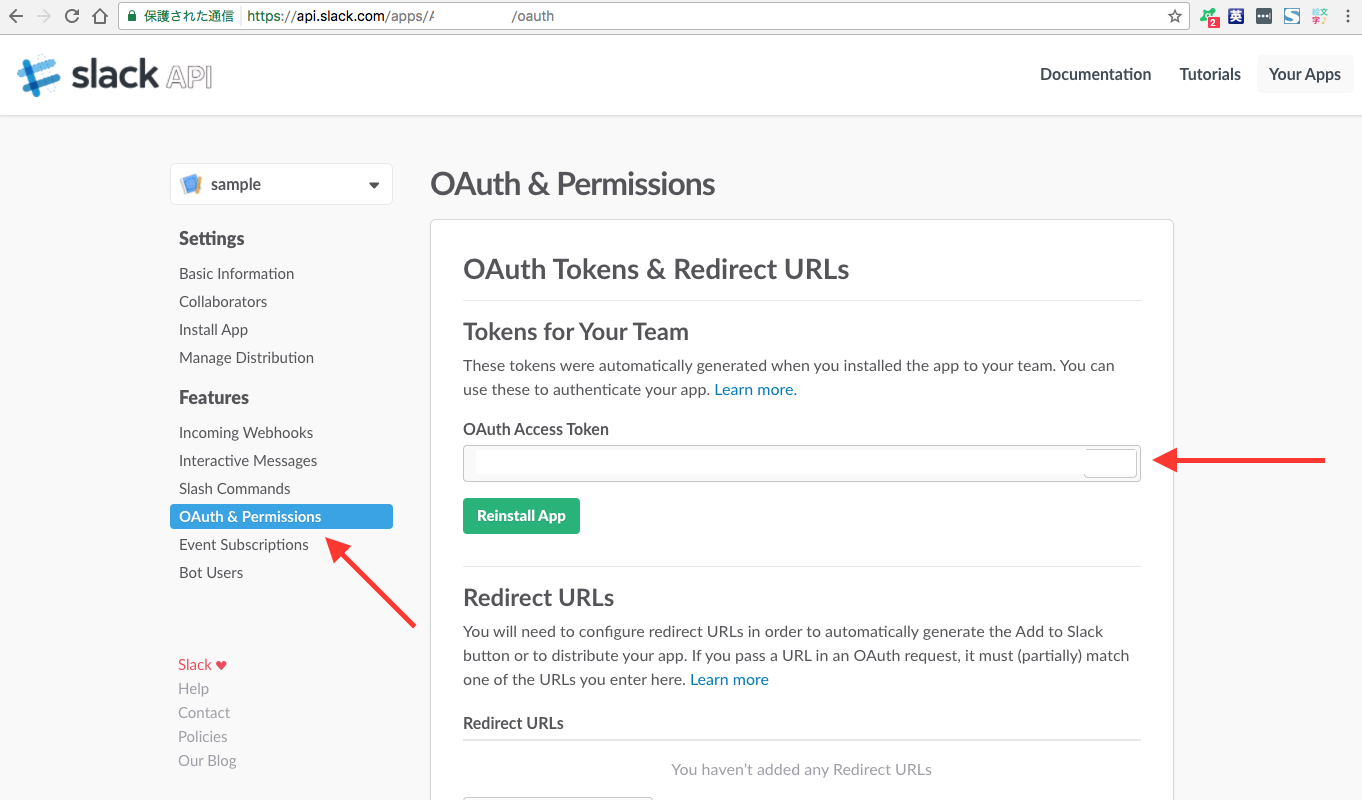Click the browser back arrow
Screen dimensions: 1362x800
click(x=15, y=16)
